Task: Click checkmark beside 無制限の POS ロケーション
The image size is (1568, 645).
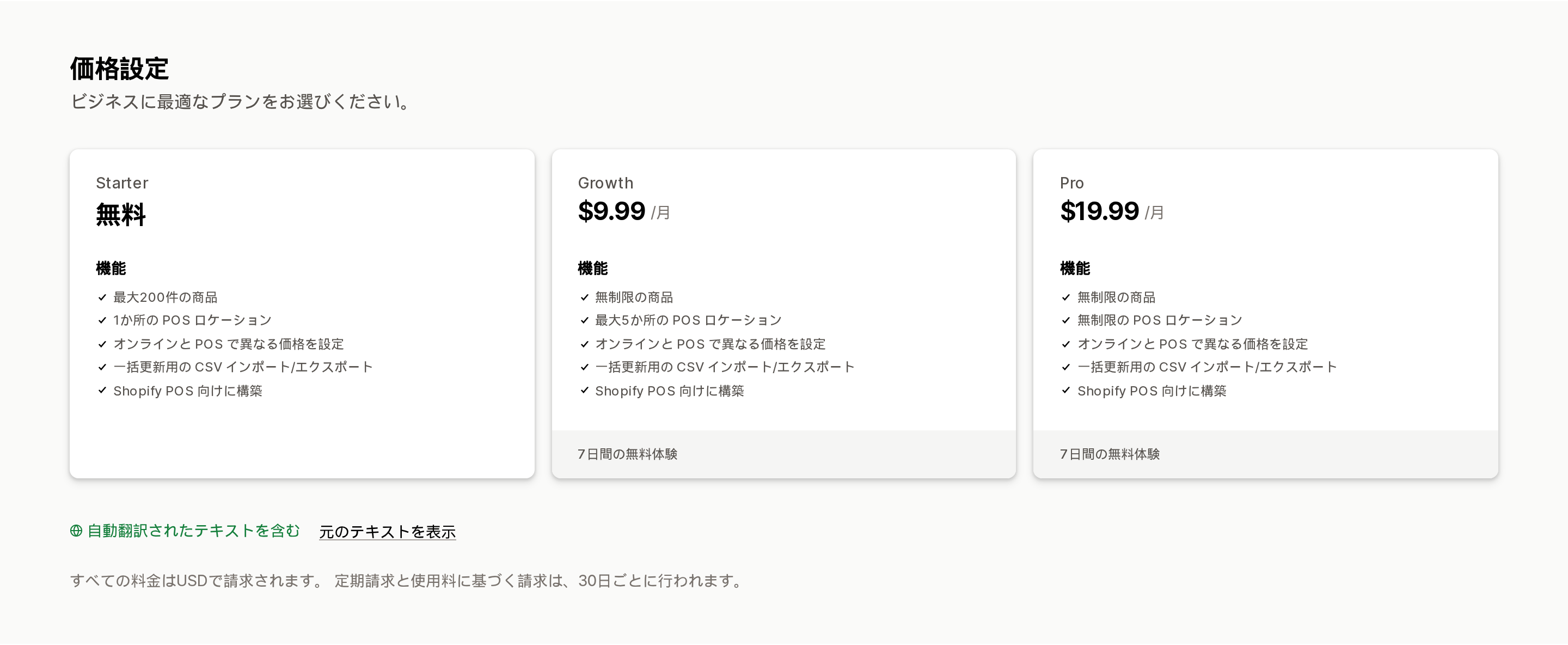Action: click(1066, 320)
